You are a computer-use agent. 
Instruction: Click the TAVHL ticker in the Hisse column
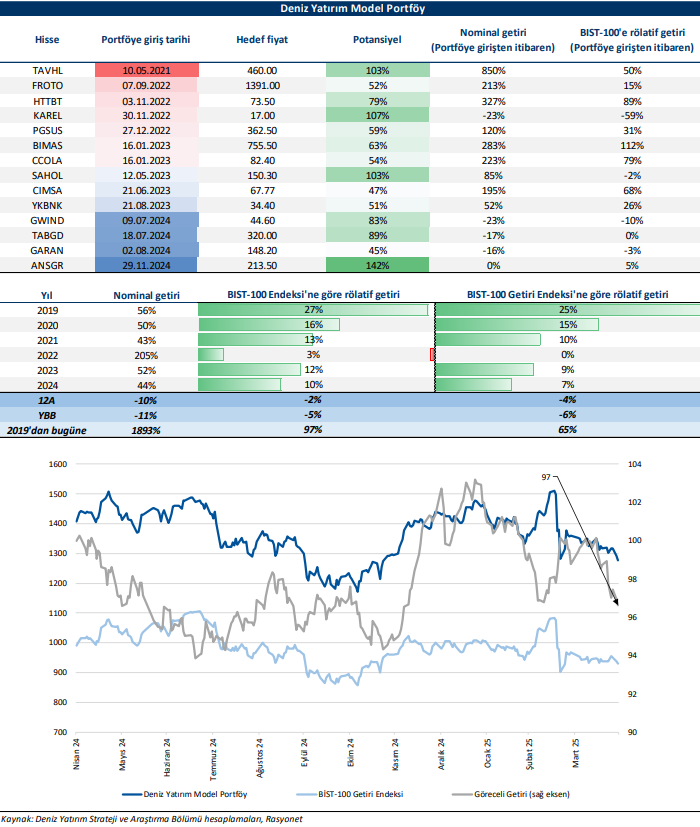pyautogui.click(x=47, y=71)
